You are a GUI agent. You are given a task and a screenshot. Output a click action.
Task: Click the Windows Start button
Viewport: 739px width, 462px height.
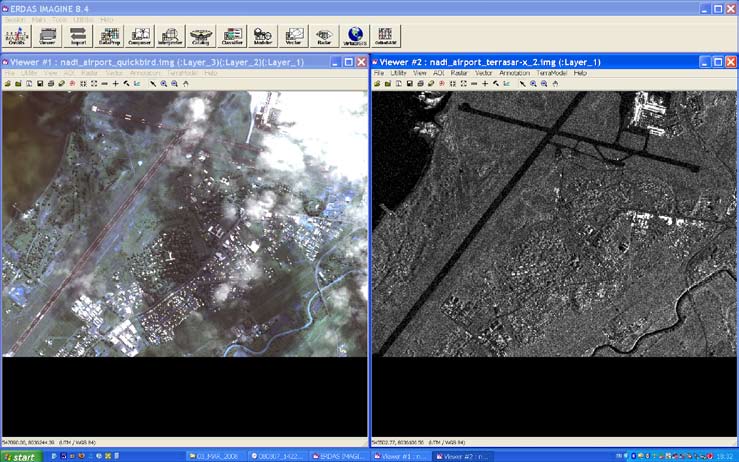pyautogui.click(x=21, y=456)
